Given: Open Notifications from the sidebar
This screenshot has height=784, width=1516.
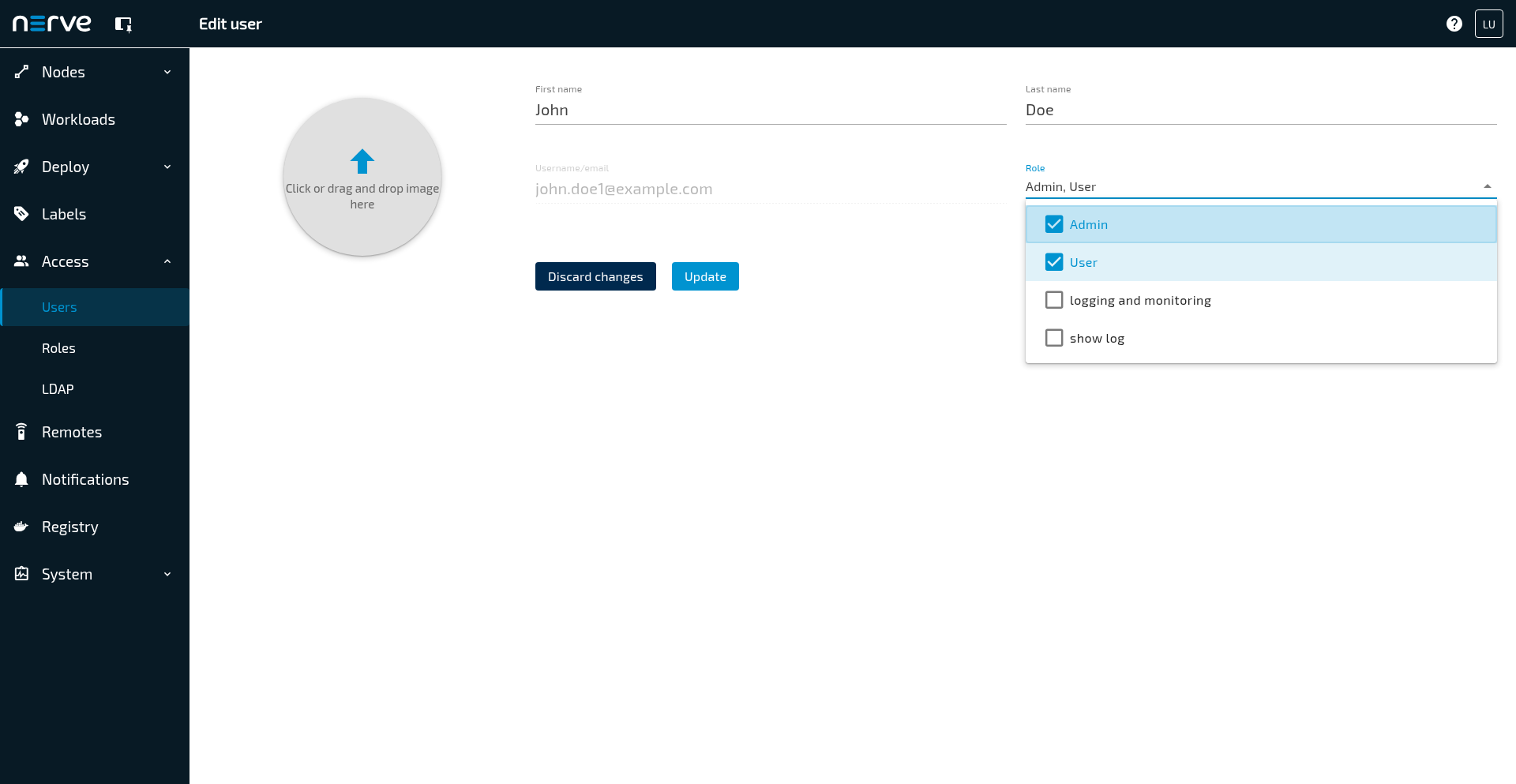Looking at the screenshot, I should (x=95, y=479).
